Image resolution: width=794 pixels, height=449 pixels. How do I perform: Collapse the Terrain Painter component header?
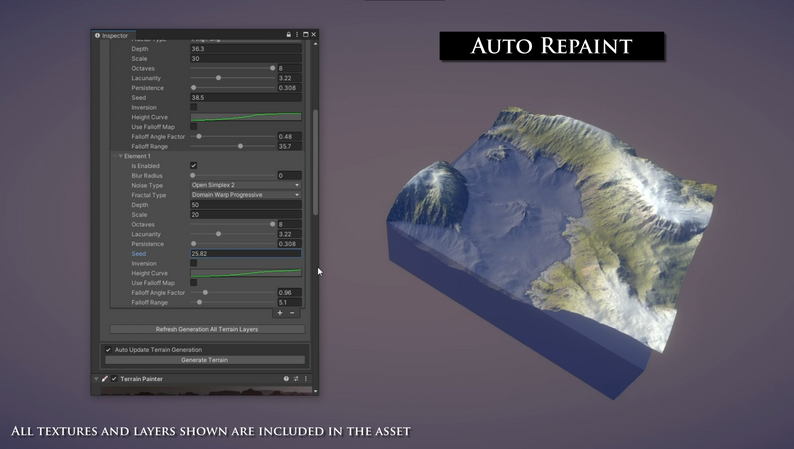pyautogui.click(x=97, y=379)
